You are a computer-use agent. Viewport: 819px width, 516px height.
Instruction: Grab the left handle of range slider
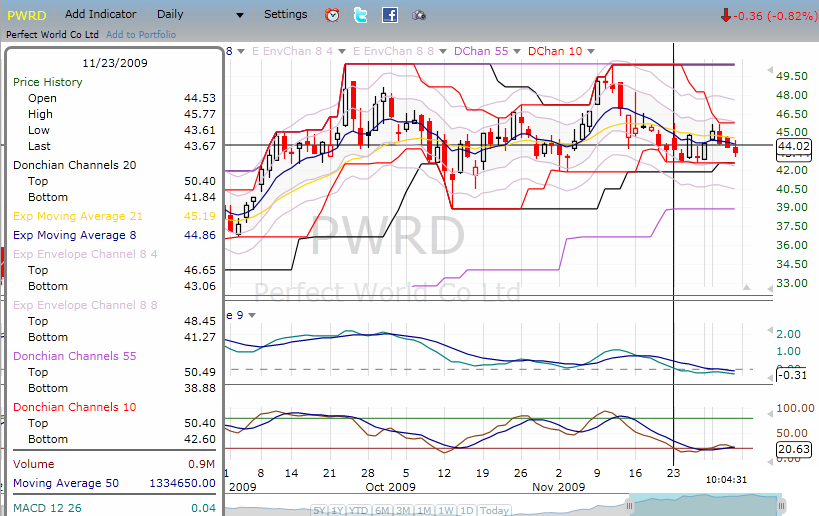[629, 506]
